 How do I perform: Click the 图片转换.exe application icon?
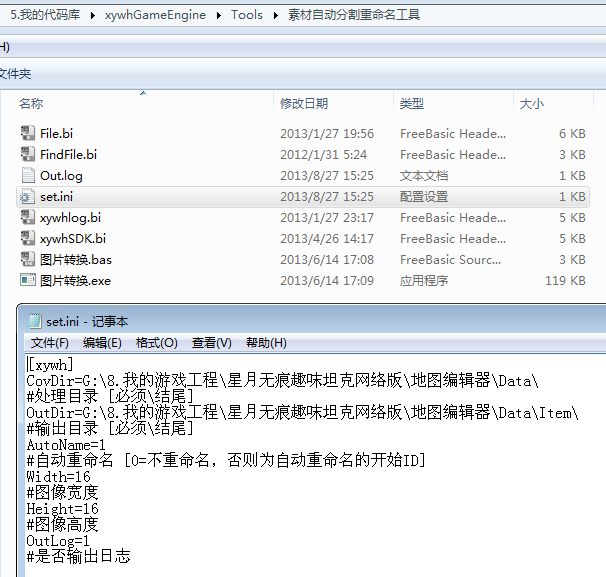pos(28,280)
